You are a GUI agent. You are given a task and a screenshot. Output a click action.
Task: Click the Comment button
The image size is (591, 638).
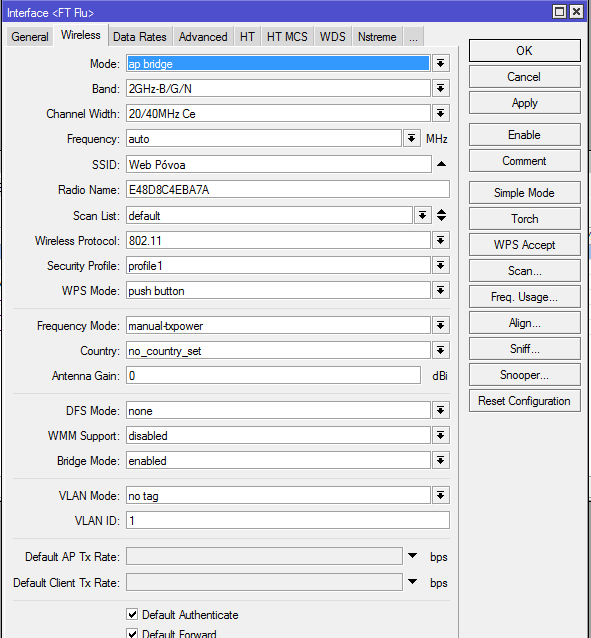pos(525,161)
